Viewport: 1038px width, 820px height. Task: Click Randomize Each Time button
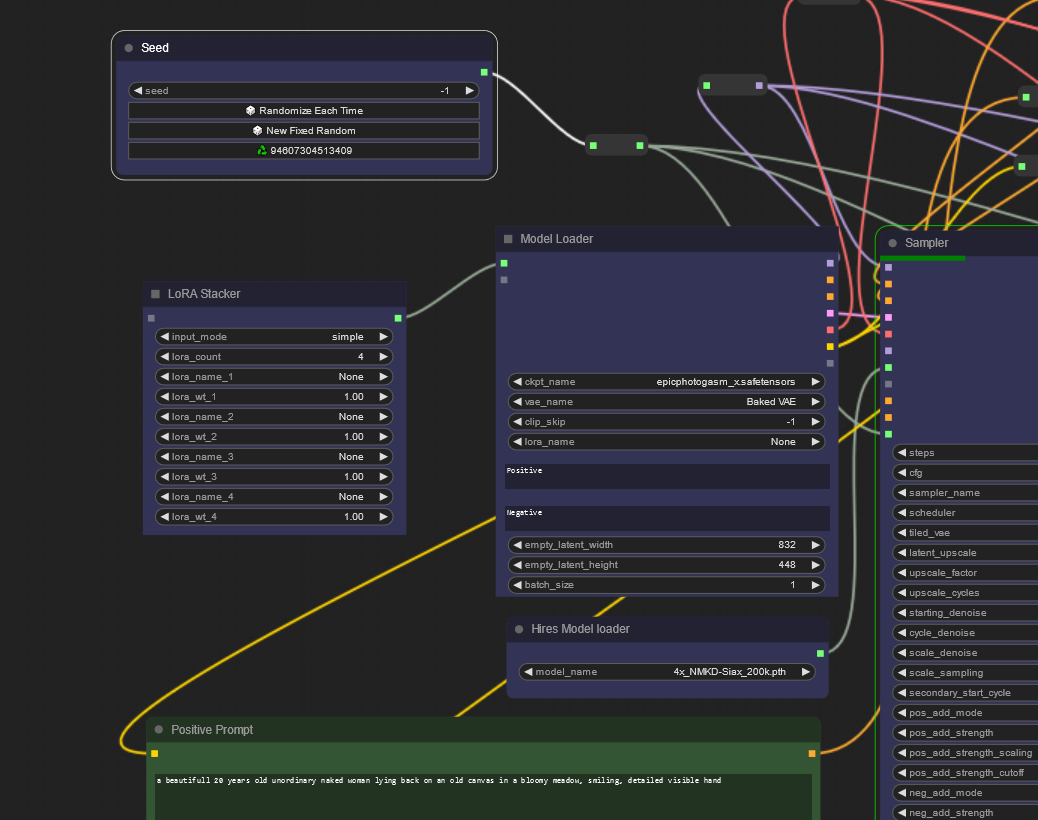pos(304,111)
